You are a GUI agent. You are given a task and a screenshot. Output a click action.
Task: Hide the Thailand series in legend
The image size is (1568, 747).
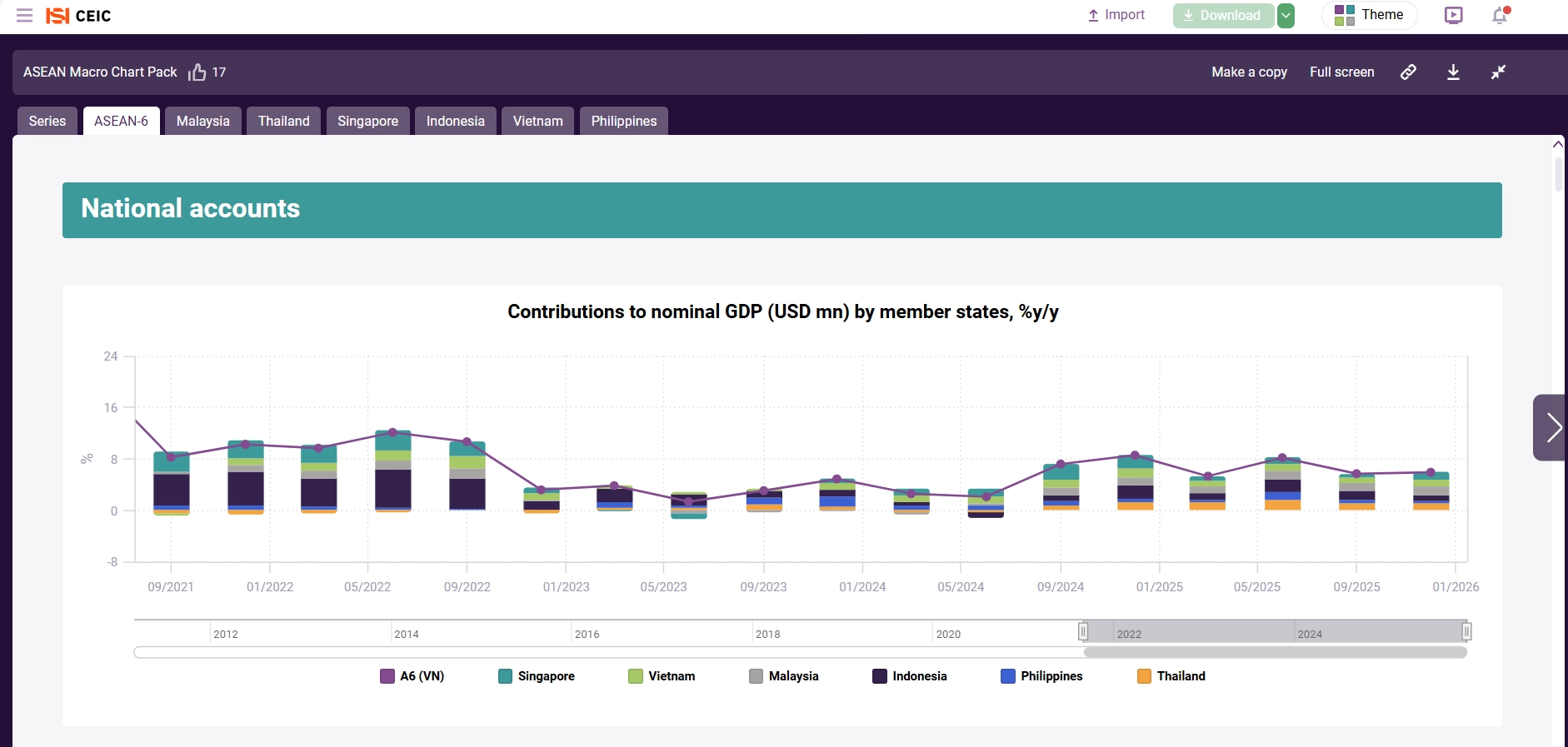(1171, 676)
